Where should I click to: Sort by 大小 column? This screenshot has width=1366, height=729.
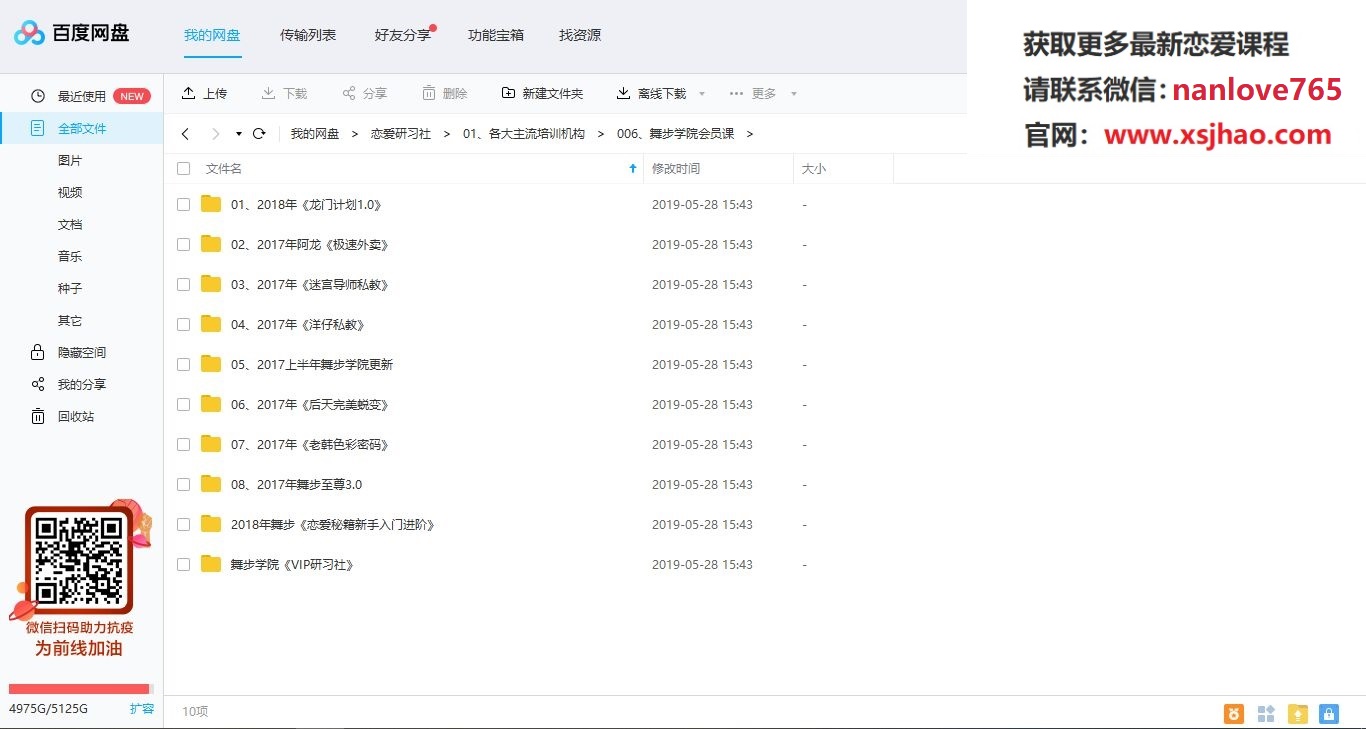click(x=814, y=169)
